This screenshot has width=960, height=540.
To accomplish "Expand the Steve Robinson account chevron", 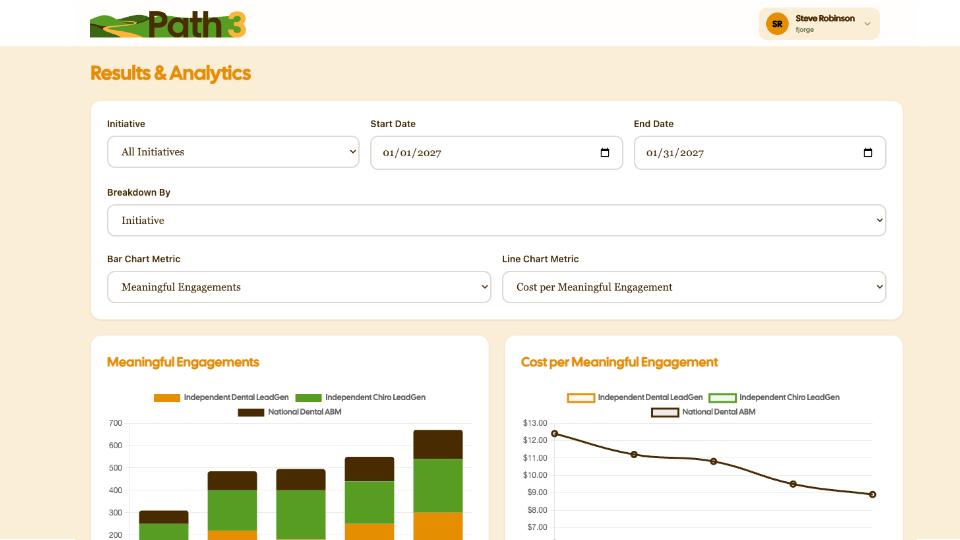I will pyautogui.click(x=867, y=24).
